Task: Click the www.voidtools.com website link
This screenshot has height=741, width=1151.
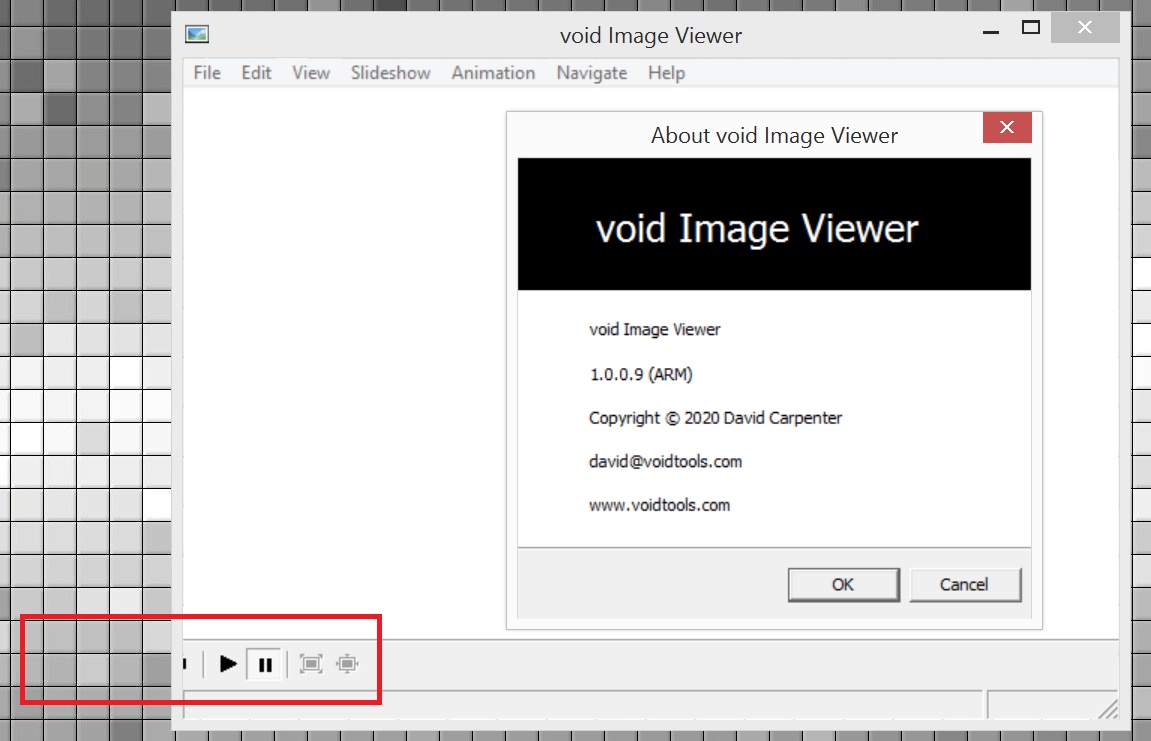Action: [x=659, y=505]
